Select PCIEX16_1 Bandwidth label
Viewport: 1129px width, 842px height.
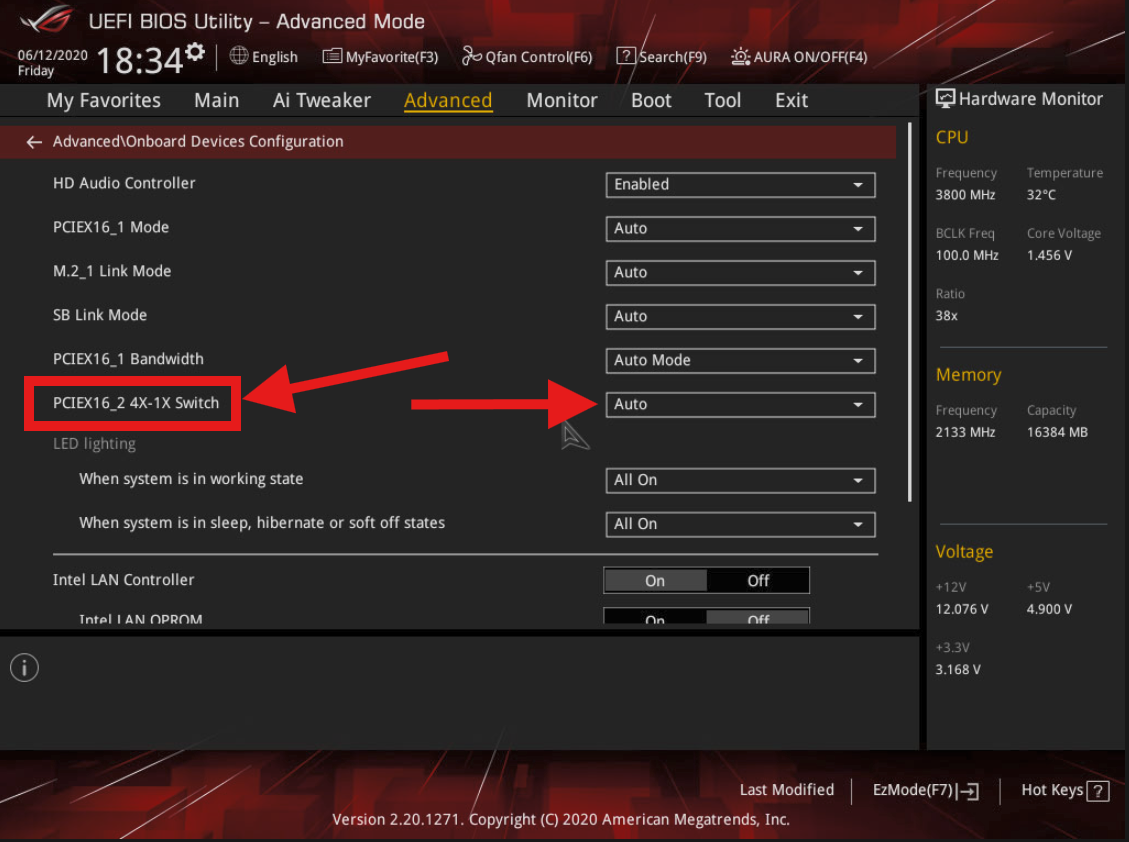(128, 359)
